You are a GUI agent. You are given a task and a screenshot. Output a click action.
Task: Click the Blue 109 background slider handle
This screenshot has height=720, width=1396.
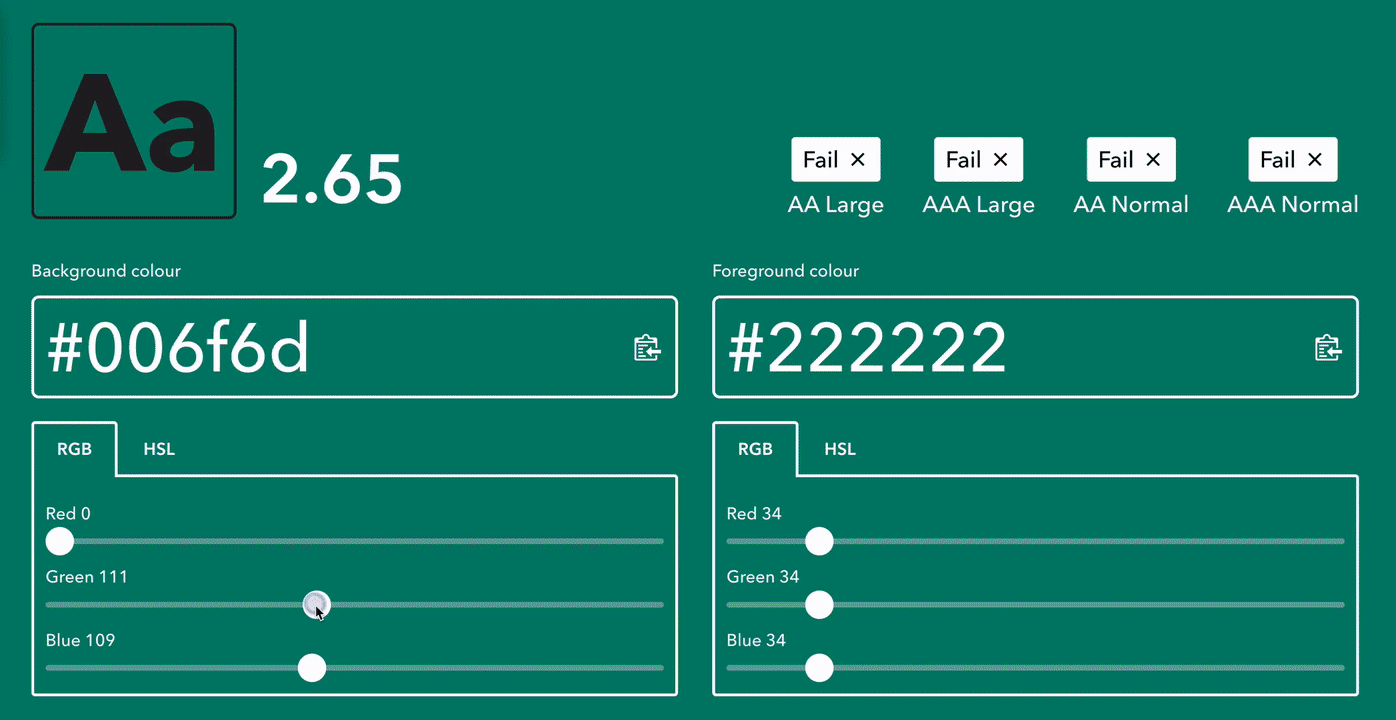[x=311, y=668]
